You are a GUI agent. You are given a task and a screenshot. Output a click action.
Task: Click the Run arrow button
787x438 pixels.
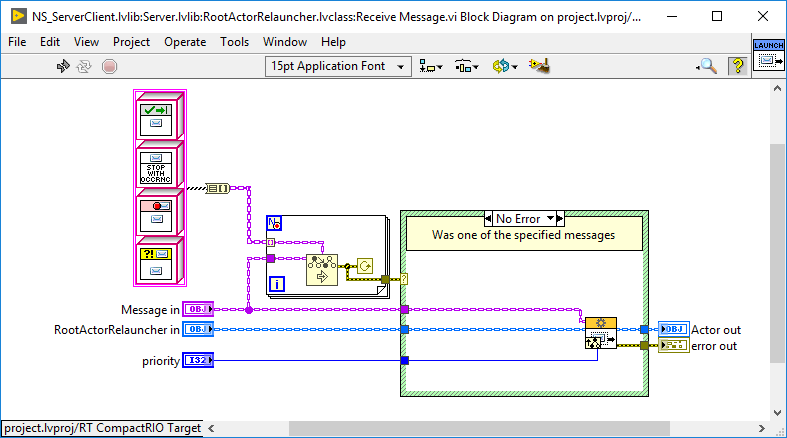[63, 66]
